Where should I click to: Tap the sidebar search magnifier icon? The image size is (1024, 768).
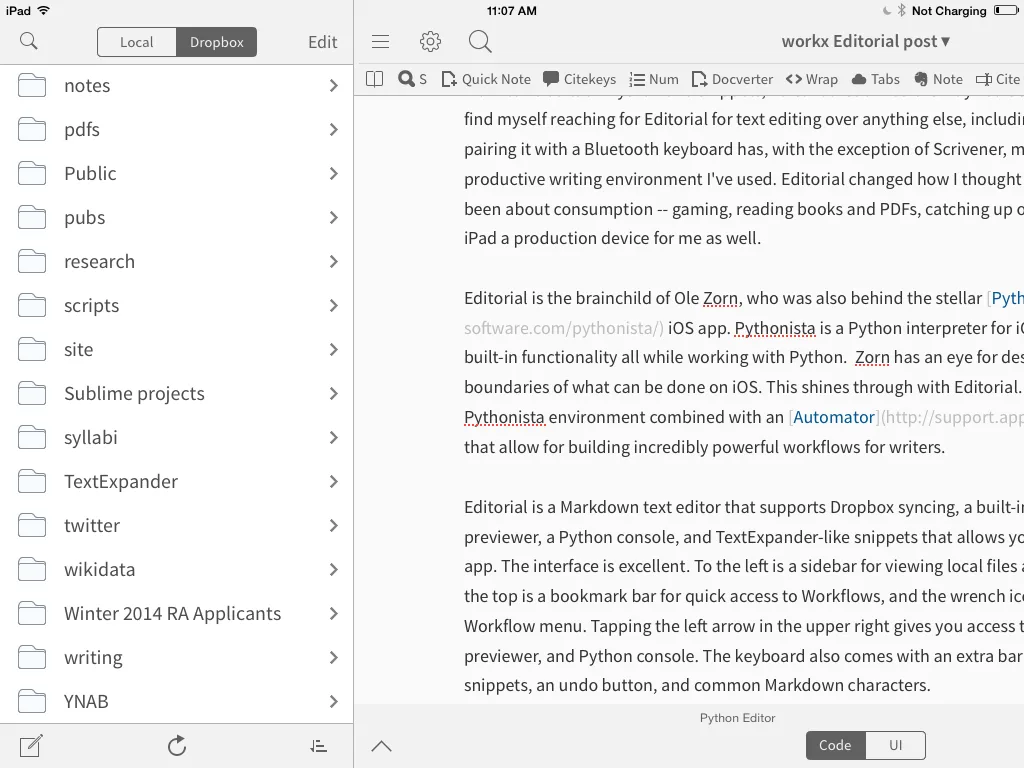pos(29,41)
